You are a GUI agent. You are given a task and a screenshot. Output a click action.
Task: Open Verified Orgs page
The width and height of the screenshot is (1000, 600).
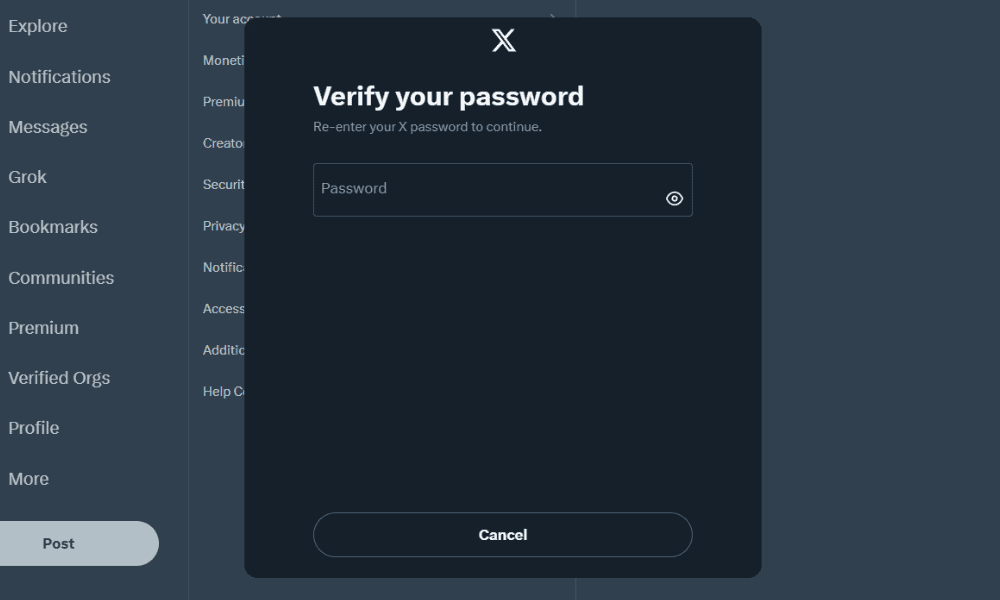[x=59, y=378]
